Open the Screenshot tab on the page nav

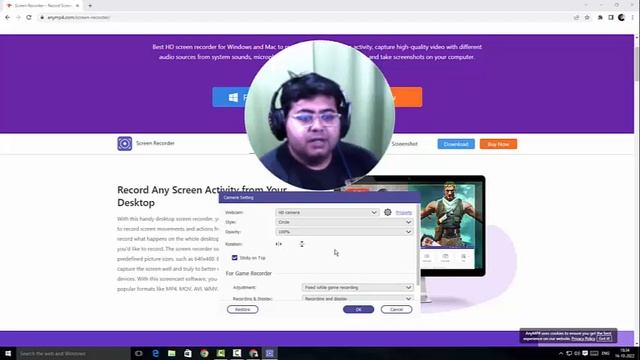click(x=404, y=144)
